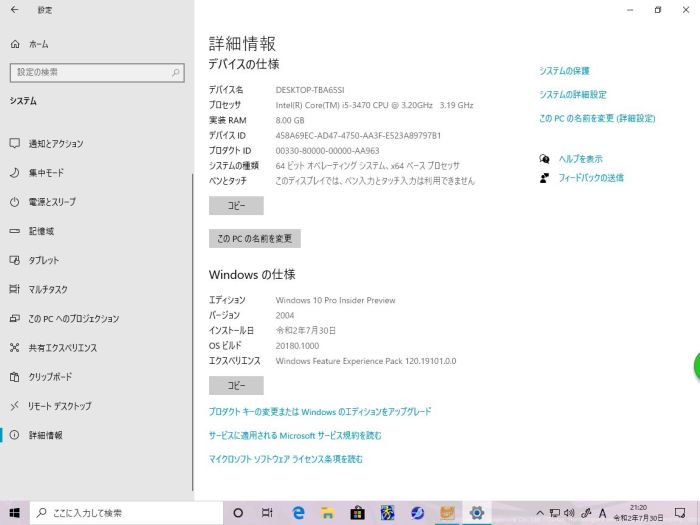Click Windows Start button on taskbar

click(14, 513)
